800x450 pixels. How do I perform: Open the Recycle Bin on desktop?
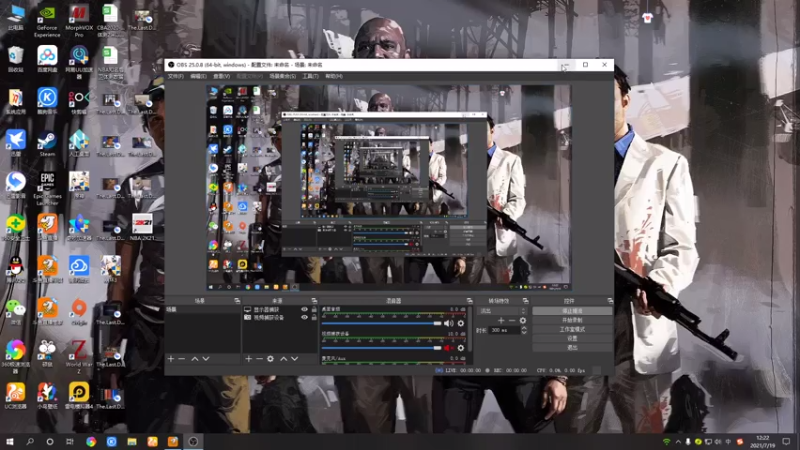(15, 59)
